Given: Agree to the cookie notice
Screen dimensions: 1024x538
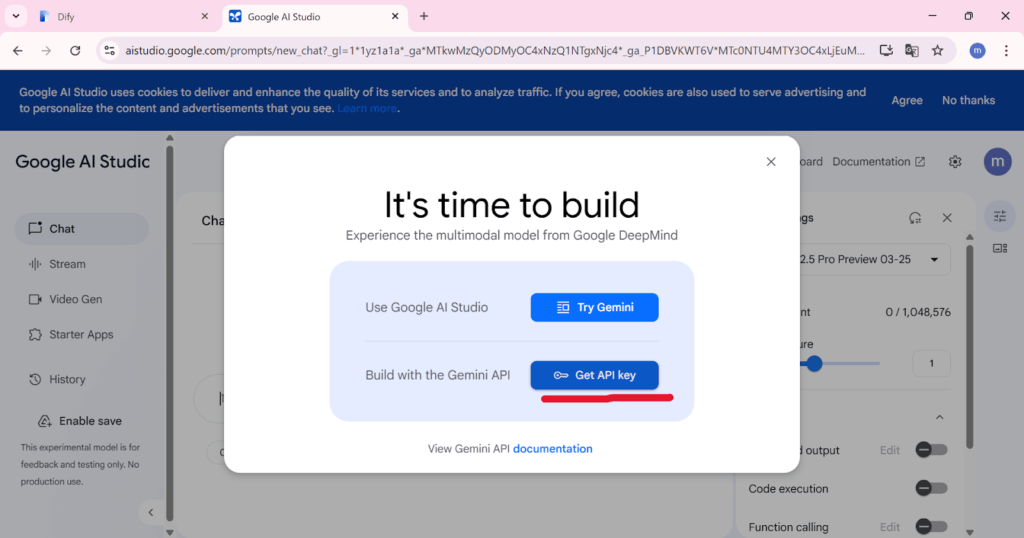Looking at the screenshot, I should [x=906, y=100].
